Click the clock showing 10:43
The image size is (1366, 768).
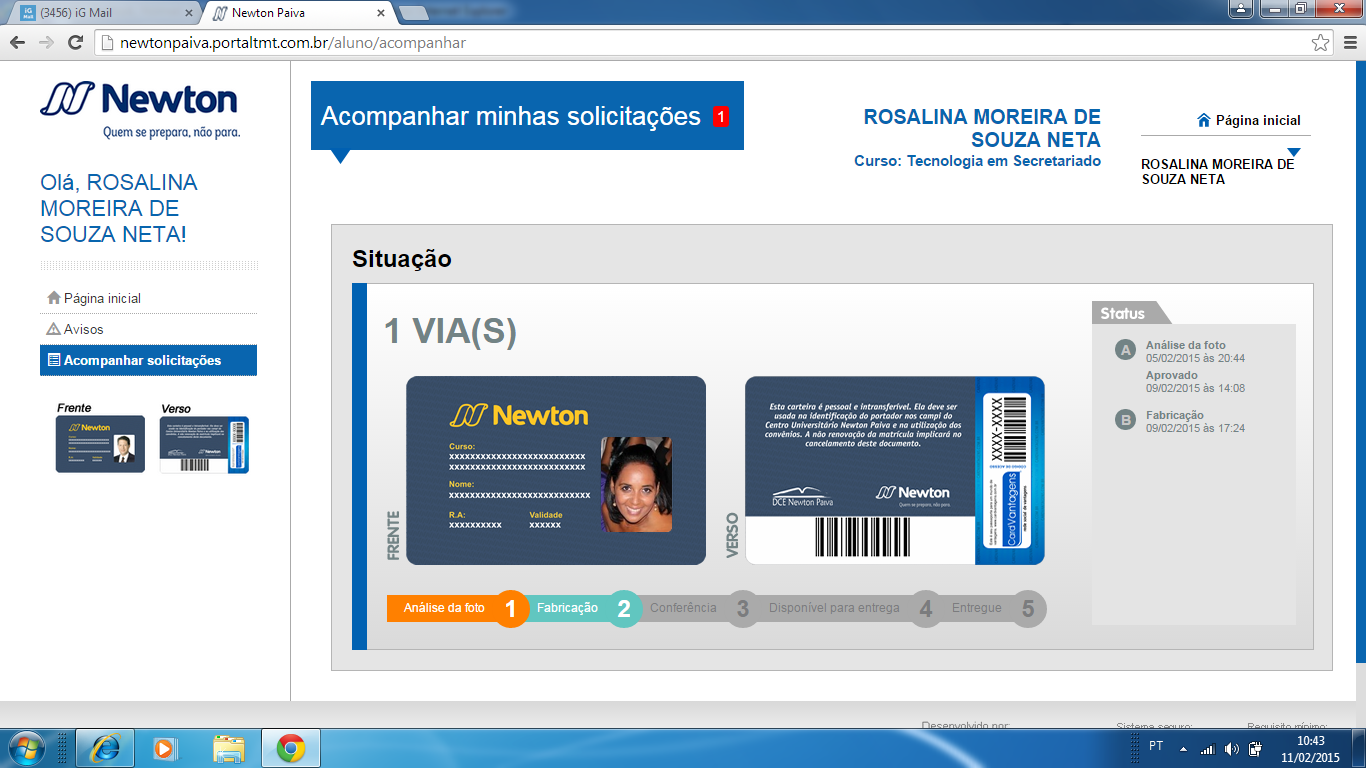click(1310, 741)
